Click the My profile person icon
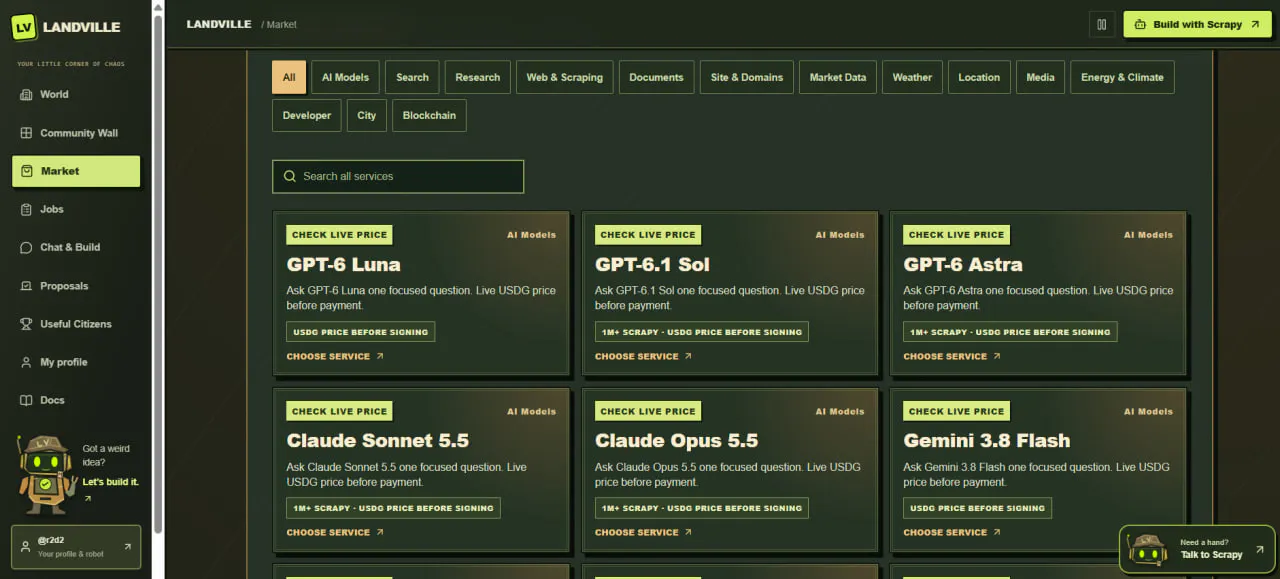1280x579 pixels. [x=26, y=362]
